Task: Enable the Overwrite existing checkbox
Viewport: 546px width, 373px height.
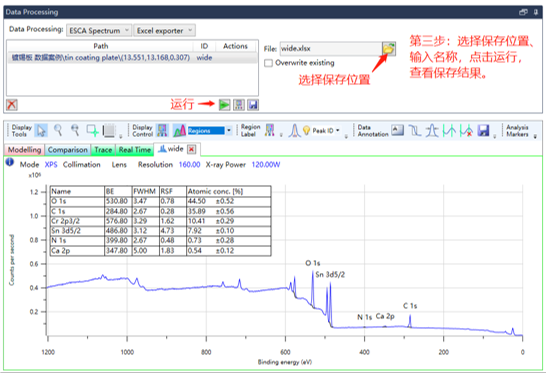Action: click(x=268, y=63)
